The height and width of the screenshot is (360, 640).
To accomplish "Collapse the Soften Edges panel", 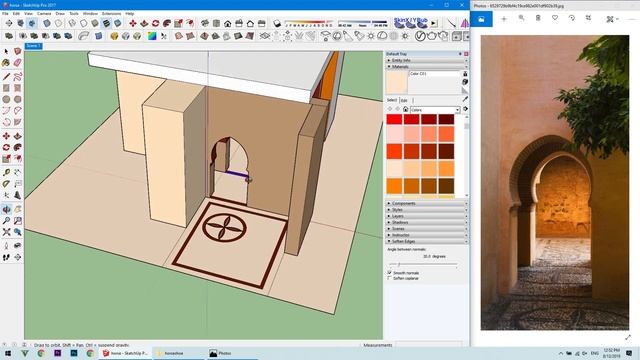I will pos(426,241).
